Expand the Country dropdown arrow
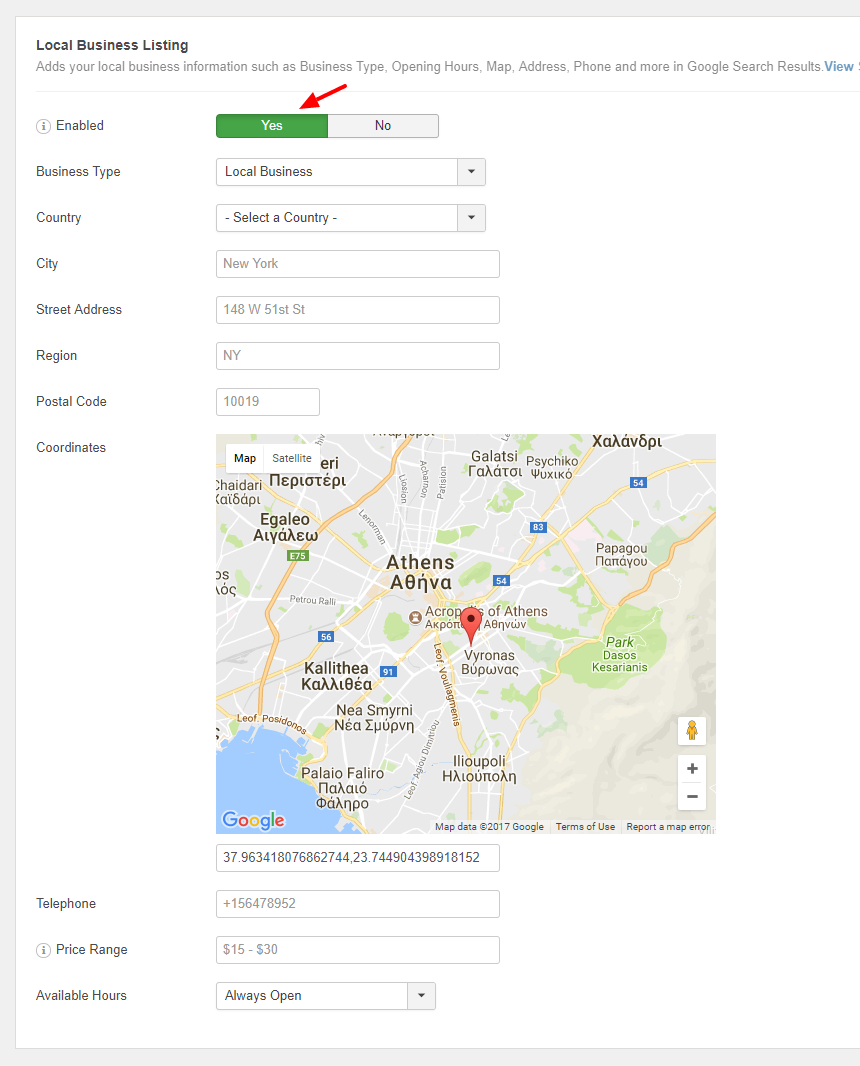Screen dimensions: 860x1066 471,218
